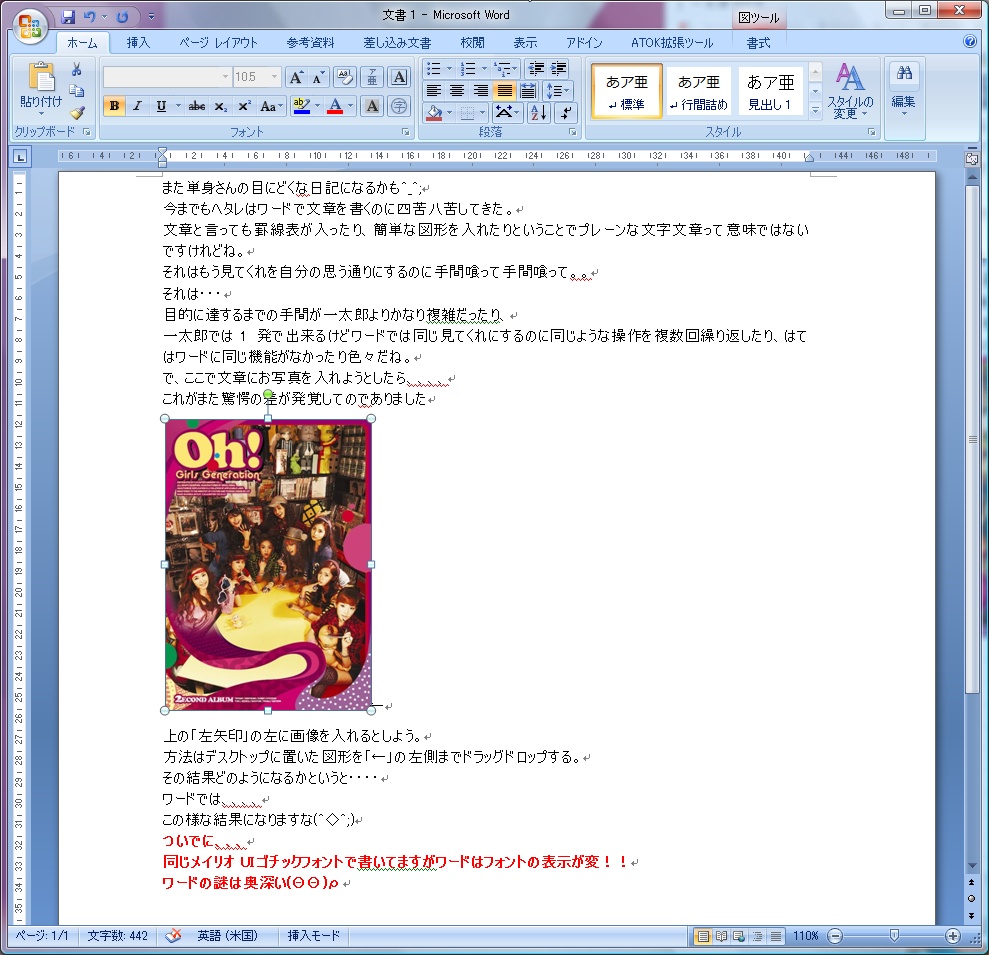The image size is (989, 955).
Task: Click the phonetic guide (ruby) icon
Action: pos(372,78)
